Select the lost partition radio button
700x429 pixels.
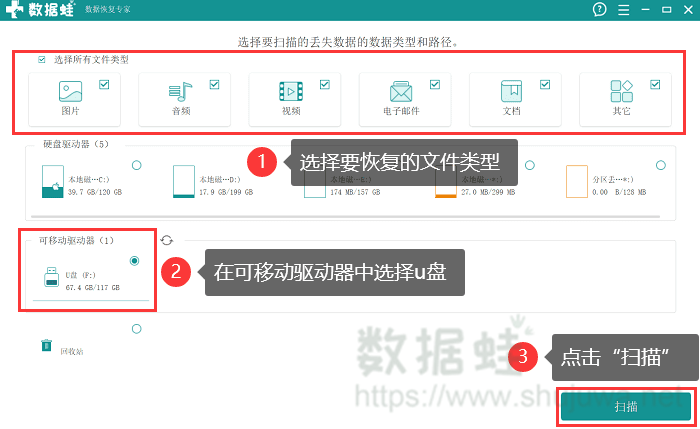point(661,165)
